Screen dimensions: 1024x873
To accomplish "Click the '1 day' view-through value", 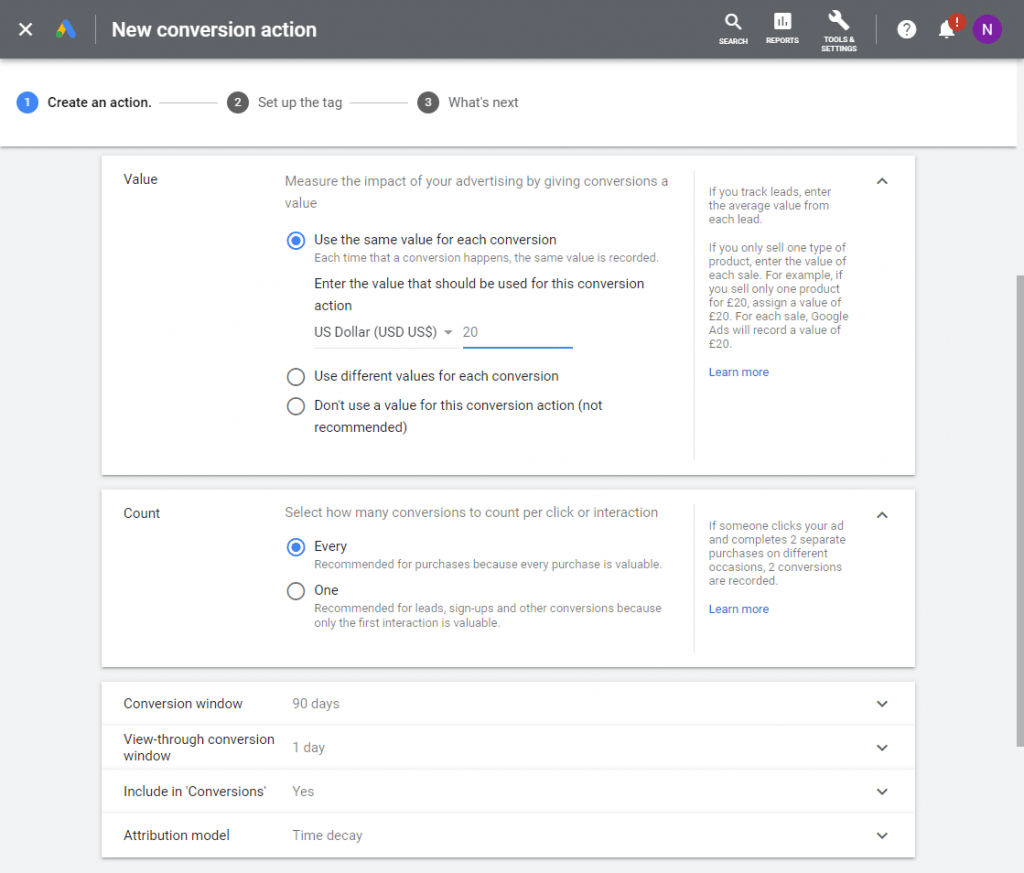I will tap(308, 748).
